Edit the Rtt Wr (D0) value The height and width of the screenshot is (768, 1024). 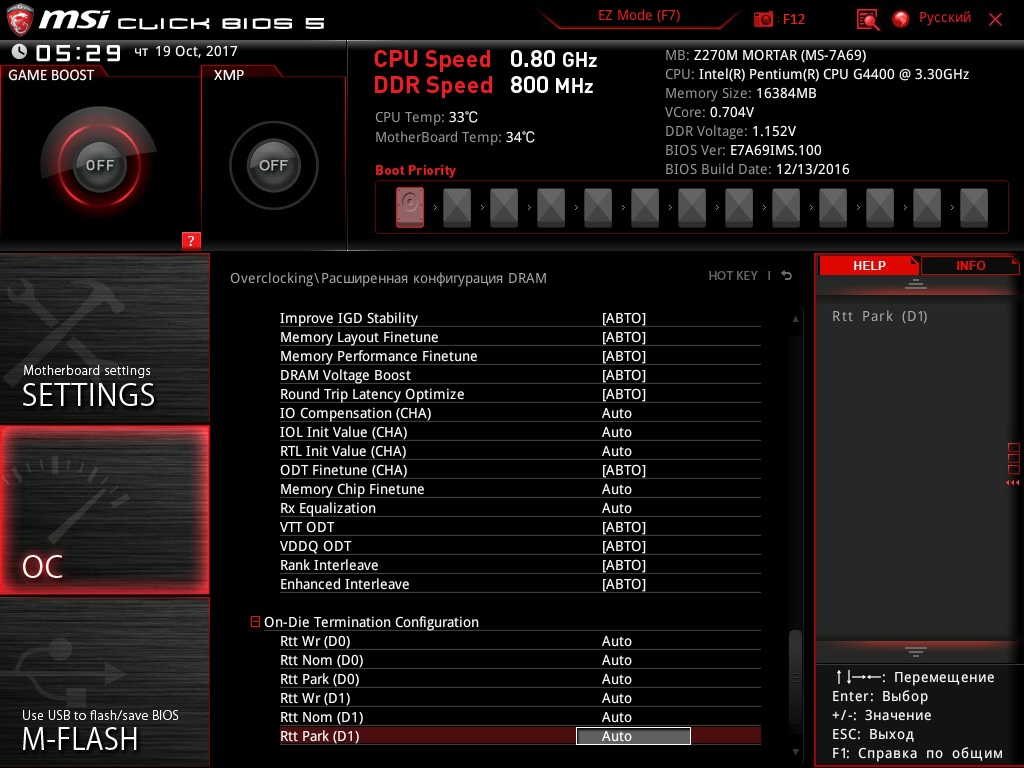click(x=616, y=641)
